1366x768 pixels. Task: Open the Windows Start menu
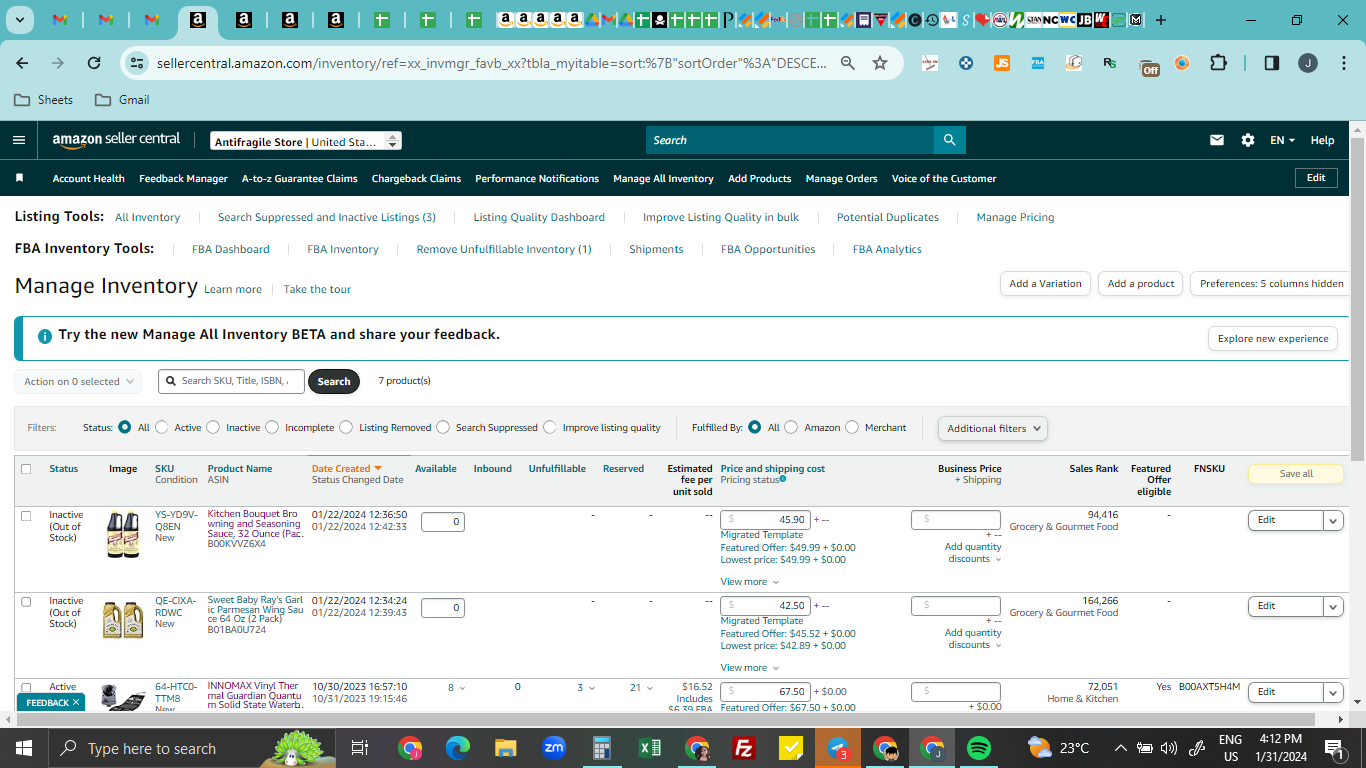pyautogui.click(x=24, y=748)
